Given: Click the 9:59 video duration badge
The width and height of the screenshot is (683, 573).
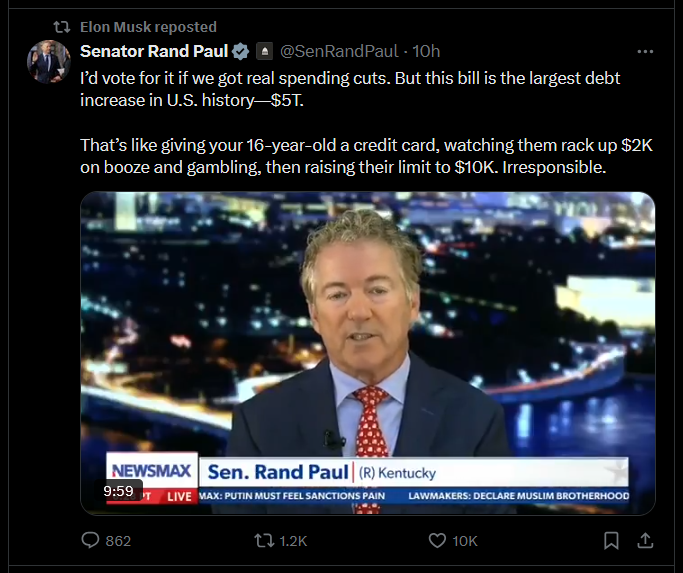Looking at the screenshot, I should click(x=118, y=491).
